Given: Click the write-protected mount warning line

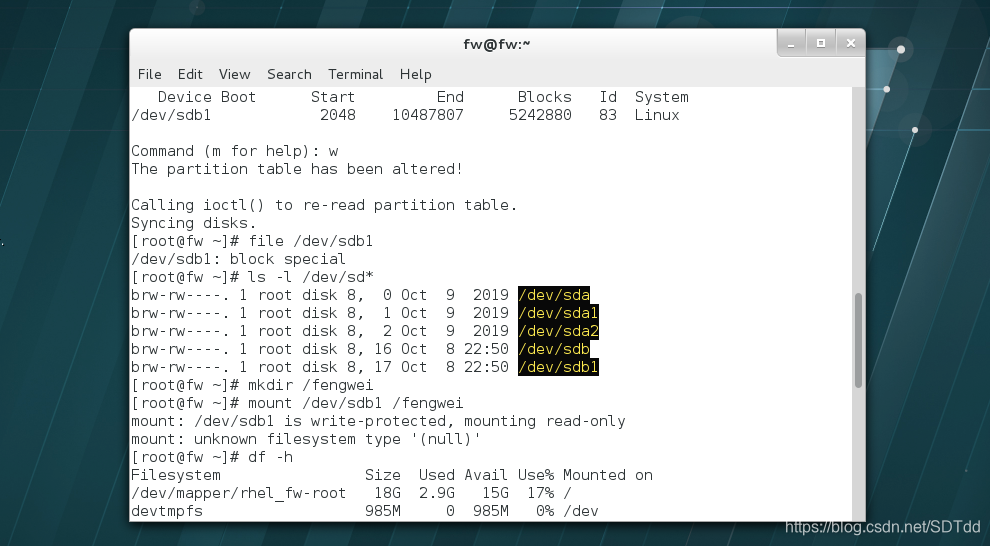Looking at the screenshot, I should click(378, 421).
